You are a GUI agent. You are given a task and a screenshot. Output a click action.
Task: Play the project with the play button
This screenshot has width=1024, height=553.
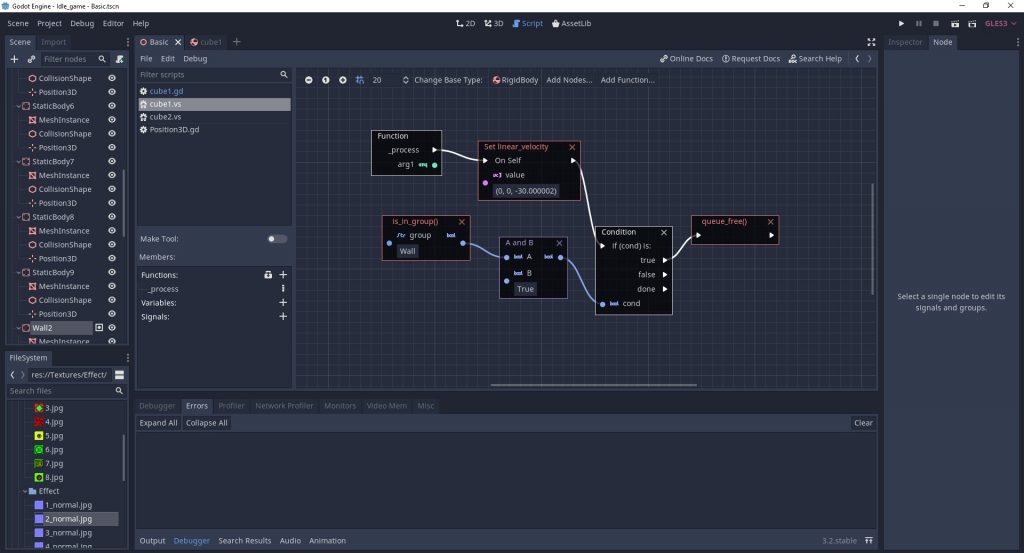point(901,23)
